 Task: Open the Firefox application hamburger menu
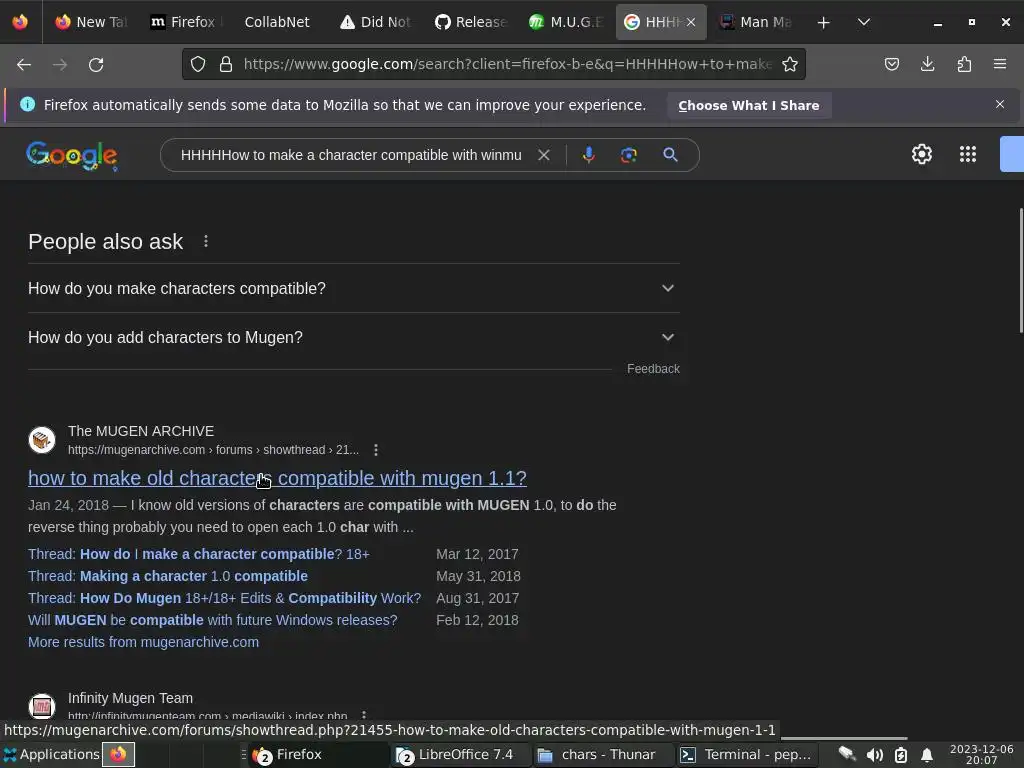click(1000, 64)
